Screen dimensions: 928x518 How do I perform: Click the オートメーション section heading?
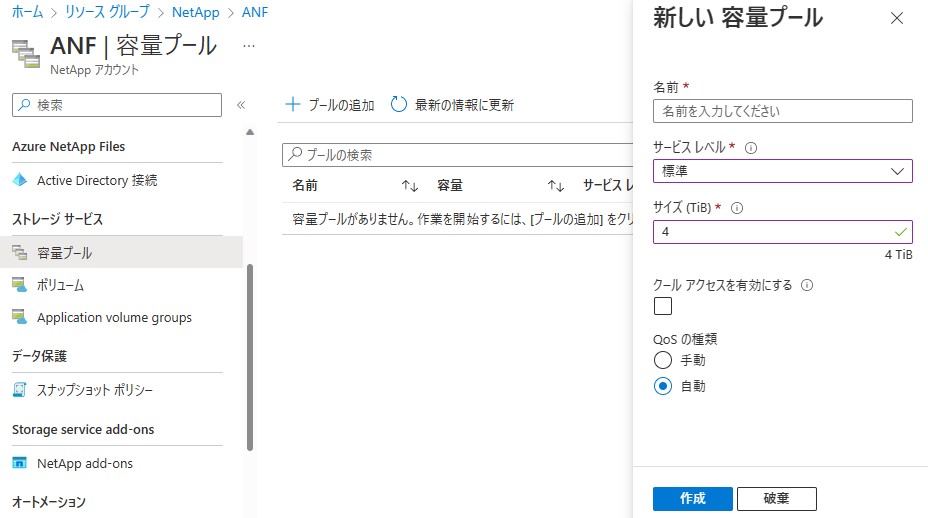click(x=49, y=502)
